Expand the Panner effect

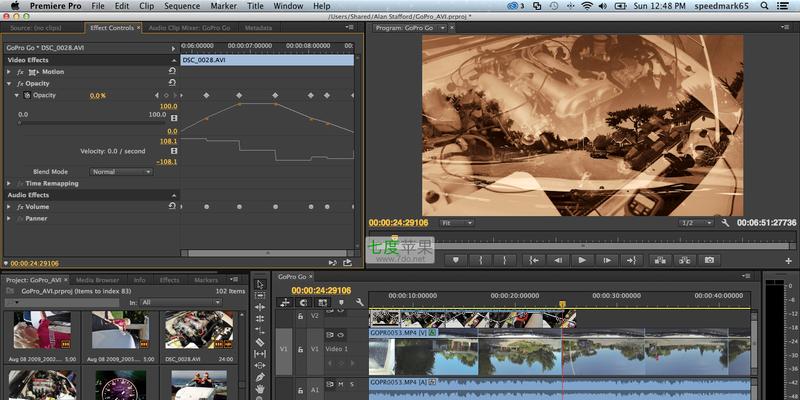(x=9, y=218)
